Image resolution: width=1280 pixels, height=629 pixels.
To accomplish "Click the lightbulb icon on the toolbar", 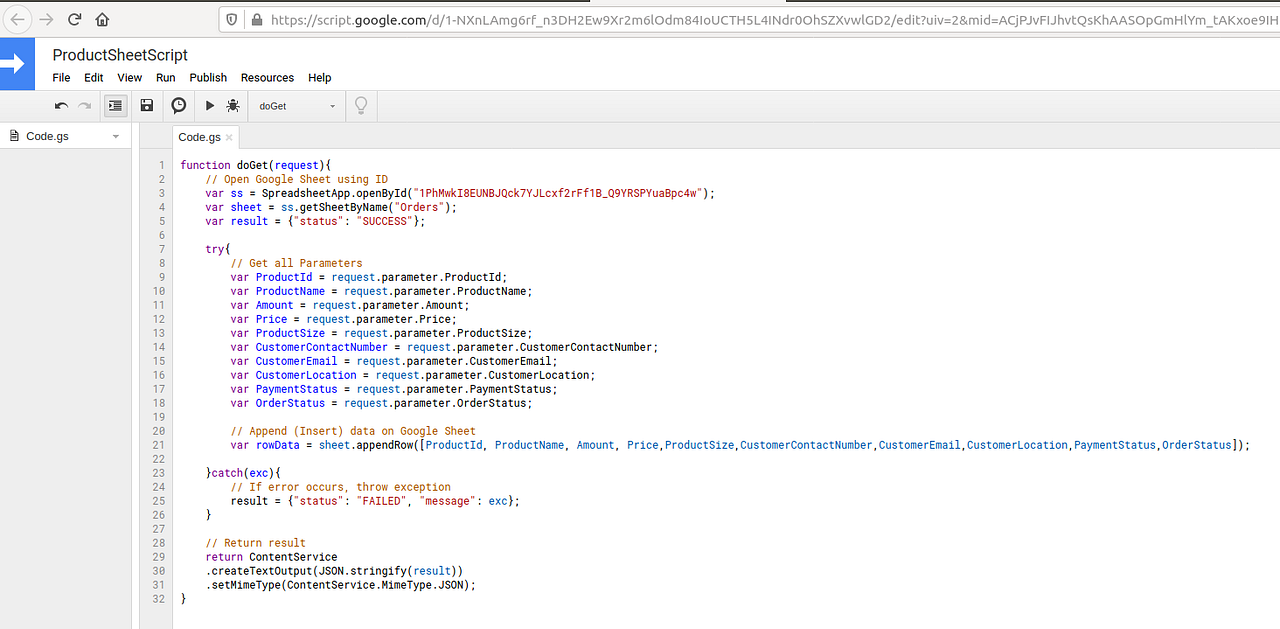I will (x=360, y=105).
